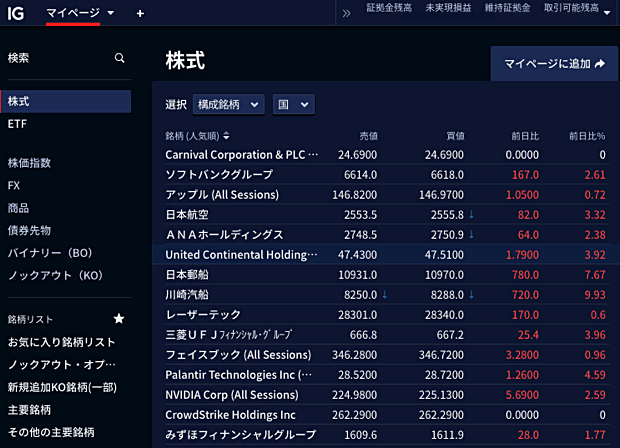Click the 売値 column header
This screenshot has height=448, width=620.
coord(368,136)
